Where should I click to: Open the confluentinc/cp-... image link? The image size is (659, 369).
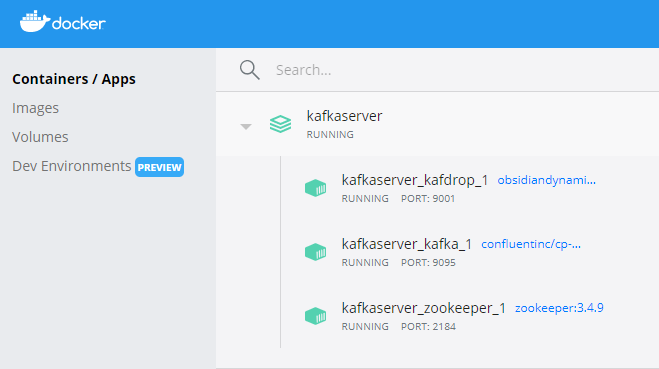pos(531,244)
